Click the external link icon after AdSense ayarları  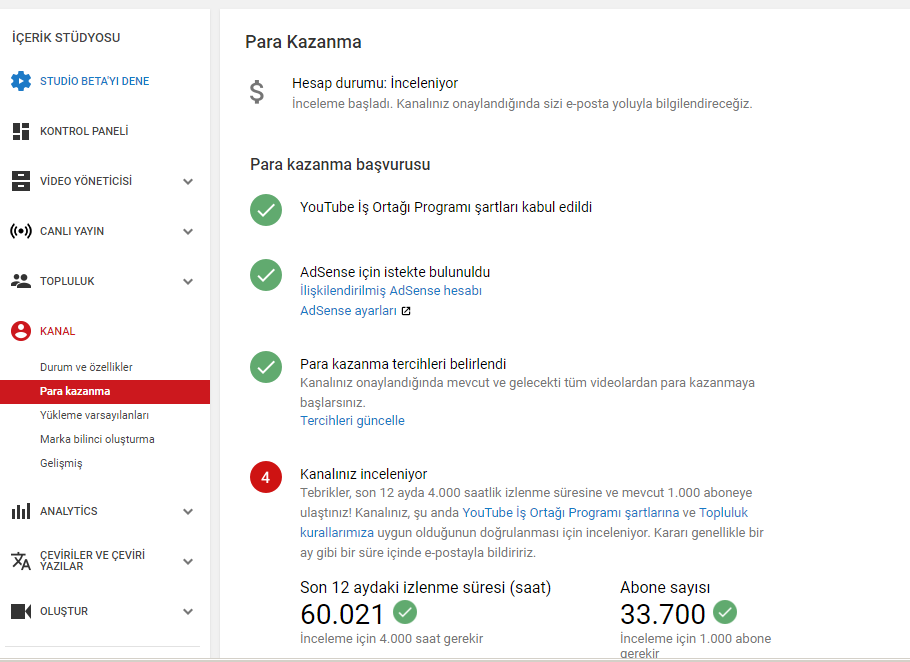pos(406,311)
